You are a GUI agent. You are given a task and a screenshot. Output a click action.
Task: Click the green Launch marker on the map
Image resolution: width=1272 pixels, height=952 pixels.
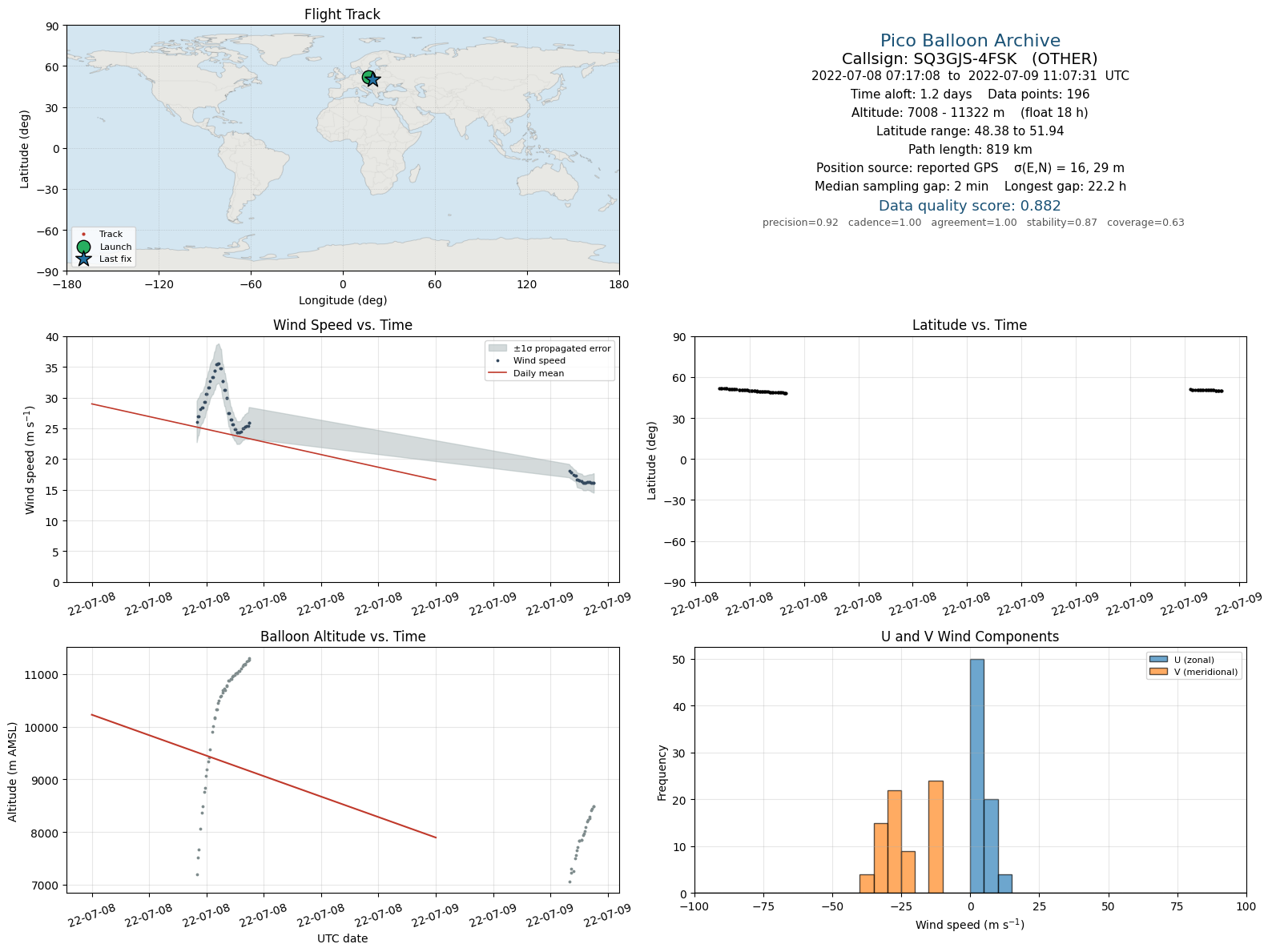pos(368,78)
